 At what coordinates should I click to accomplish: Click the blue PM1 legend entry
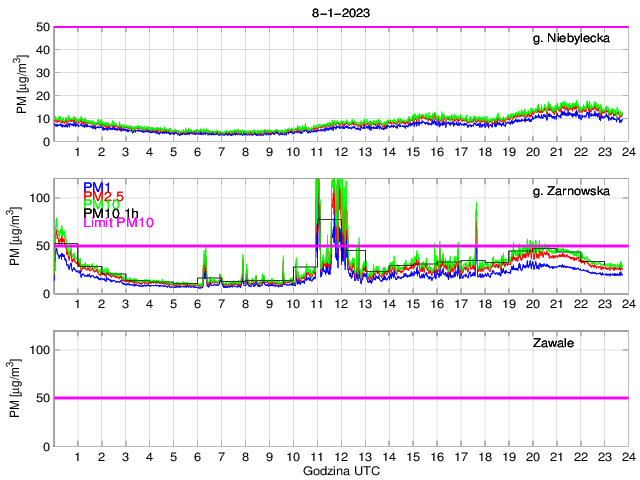[97, 187]
